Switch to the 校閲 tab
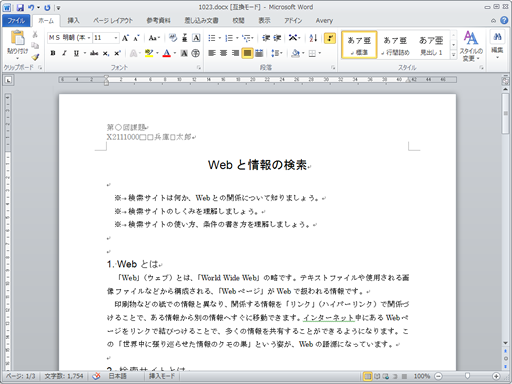The image size is (512, 384). click(x=238, y=21)
